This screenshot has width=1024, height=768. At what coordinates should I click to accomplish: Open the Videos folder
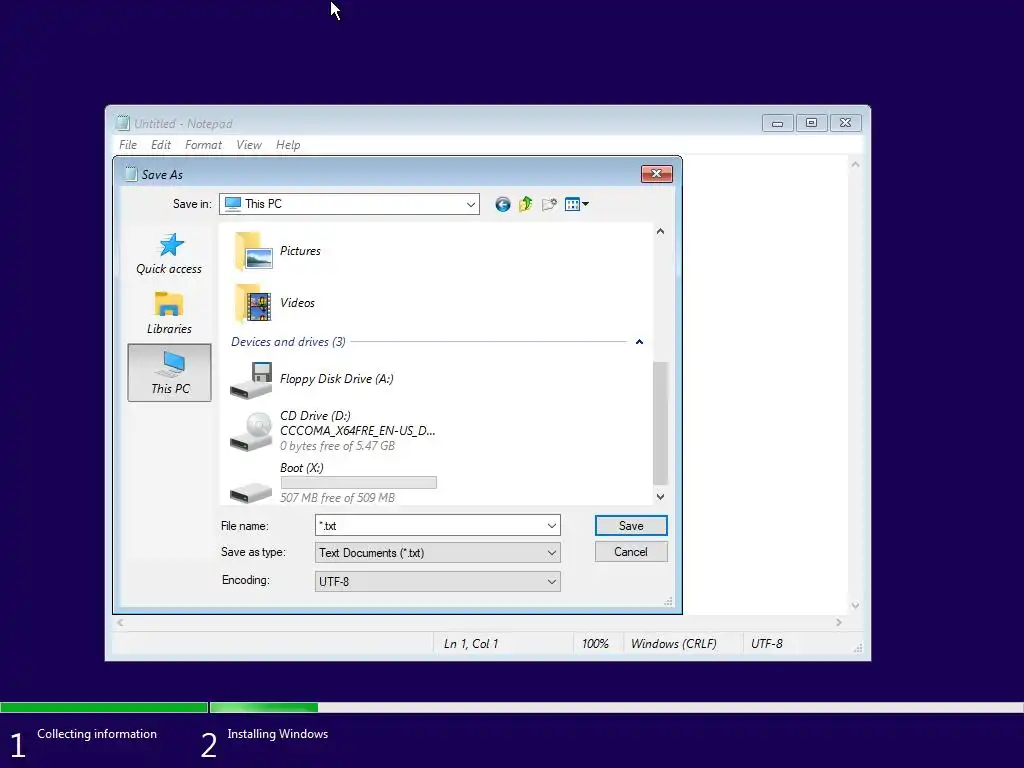274,303
